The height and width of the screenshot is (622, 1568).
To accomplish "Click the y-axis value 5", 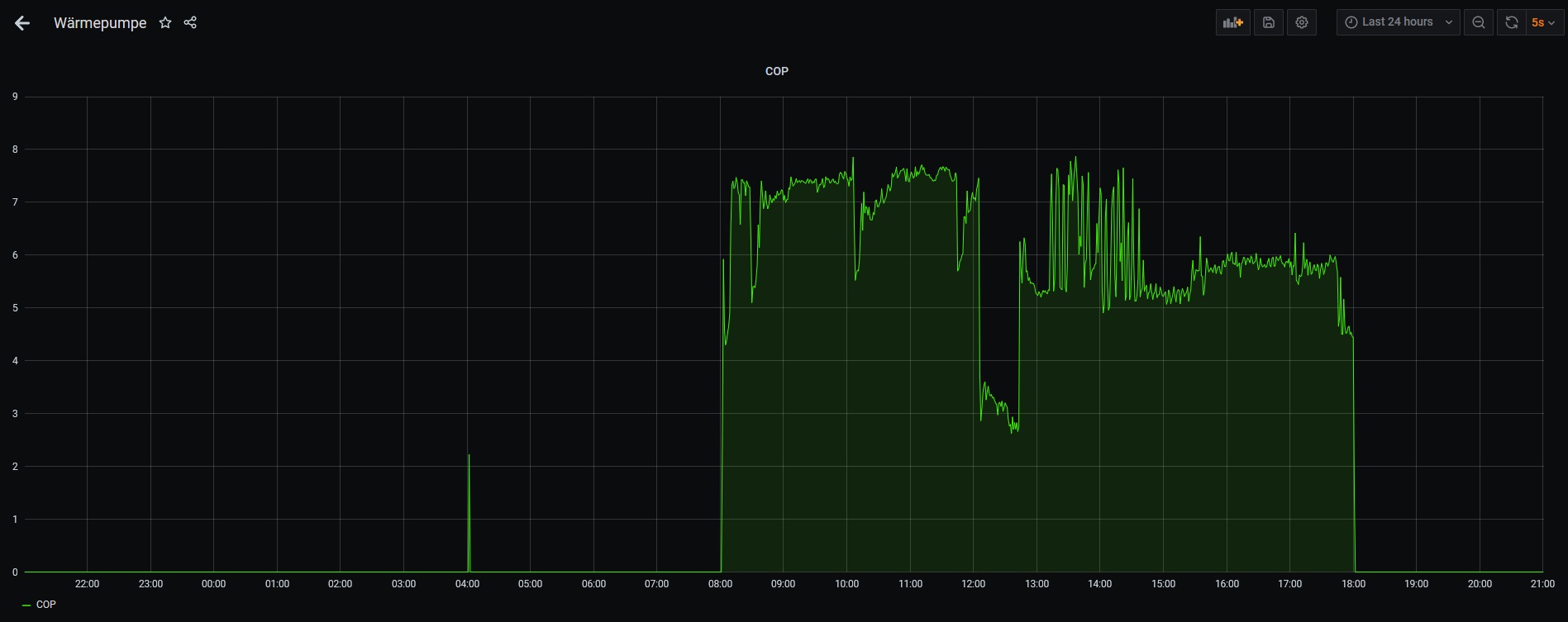I will click(x=15, y=308).
